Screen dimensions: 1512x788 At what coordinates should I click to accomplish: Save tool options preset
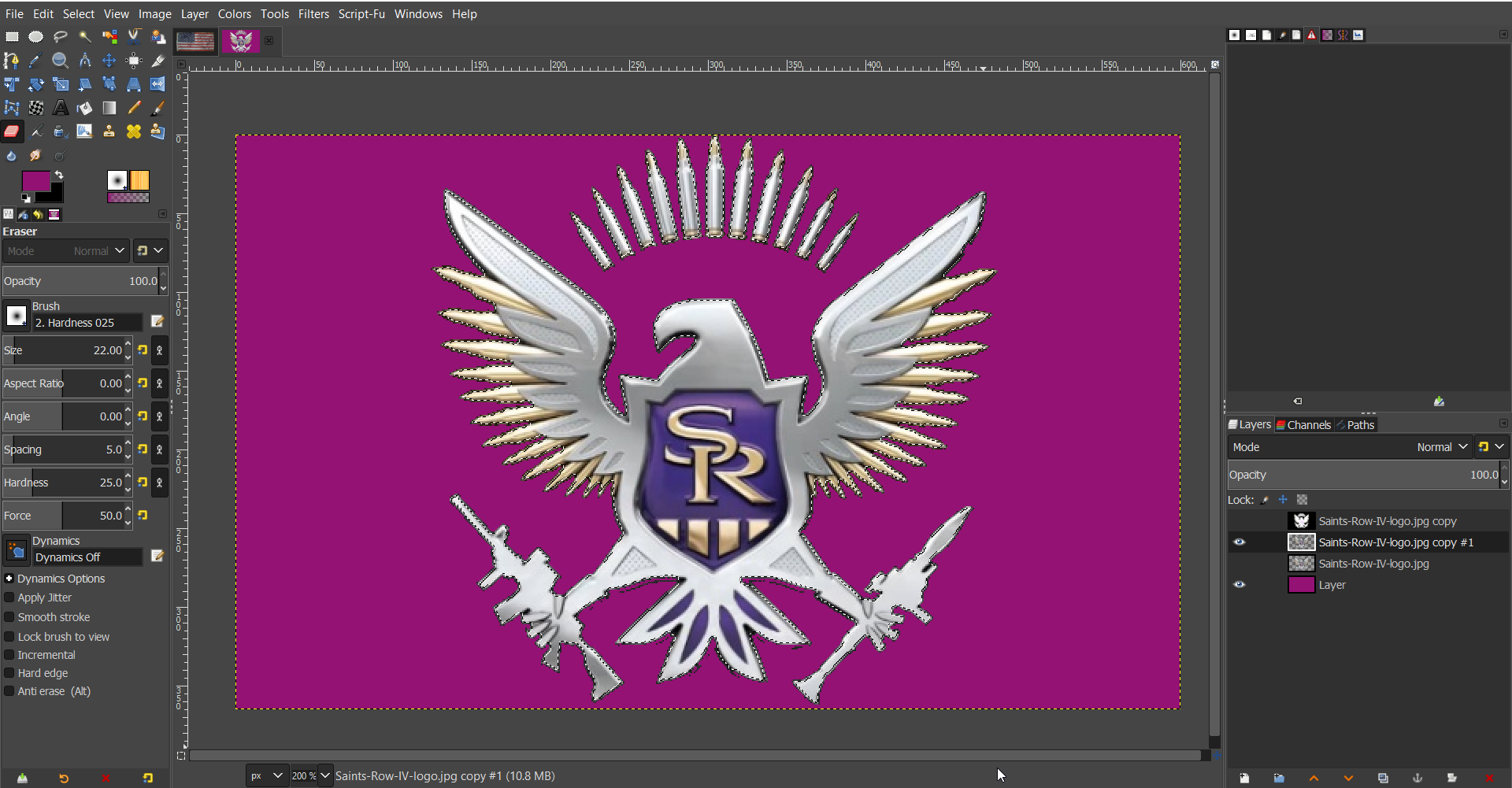coord(22,778)
